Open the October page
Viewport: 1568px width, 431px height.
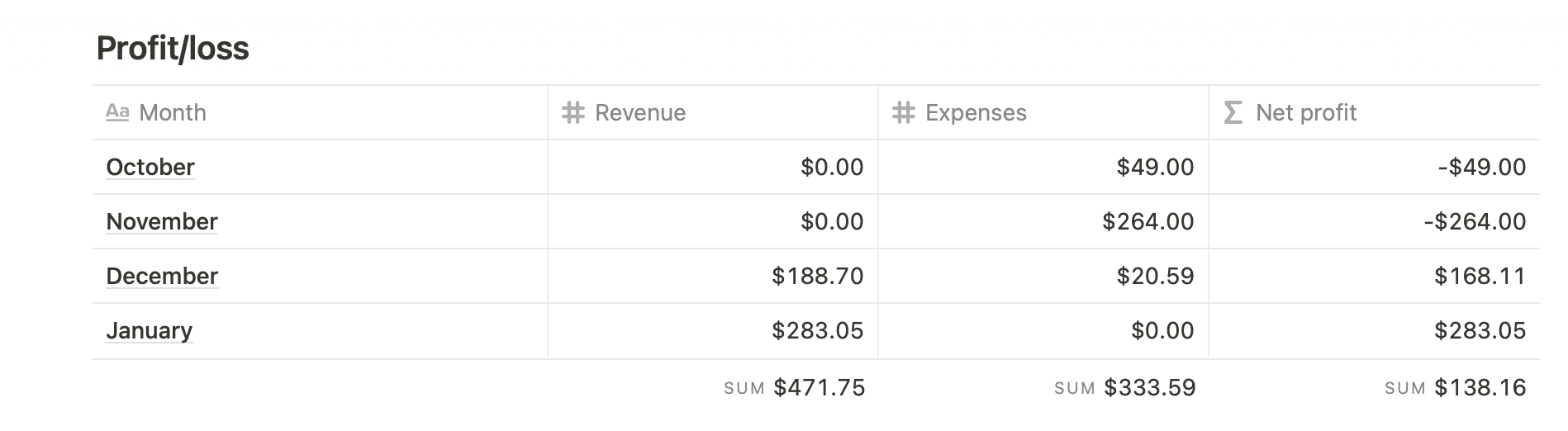click(150, 167)
